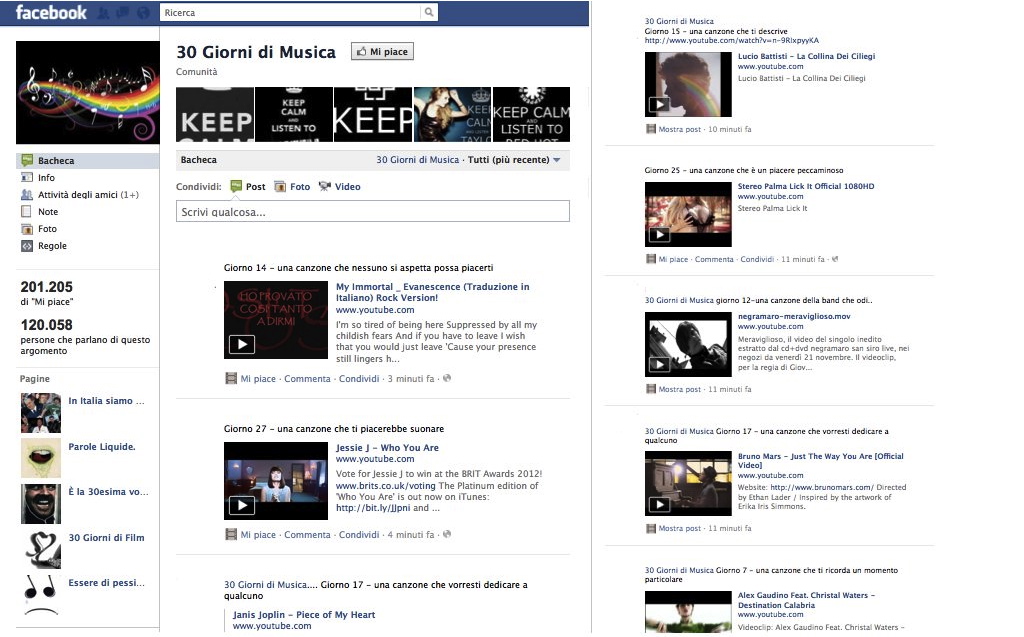The height and width of the screenshot is (637, 1024).
Task: Open Lucio Battisti – La Collina Dei Ciliegi link
Action: tap(807, 56)
